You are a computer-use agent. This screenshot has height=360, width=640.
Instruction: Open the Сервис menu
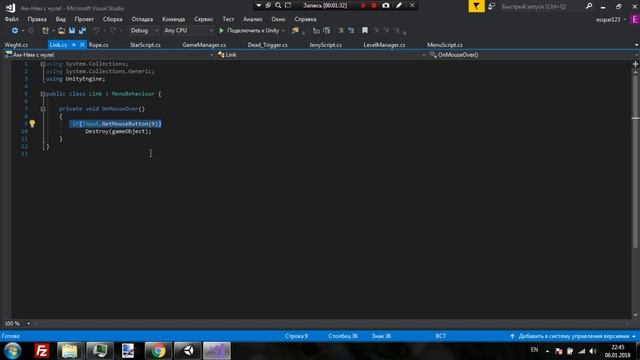203,19
